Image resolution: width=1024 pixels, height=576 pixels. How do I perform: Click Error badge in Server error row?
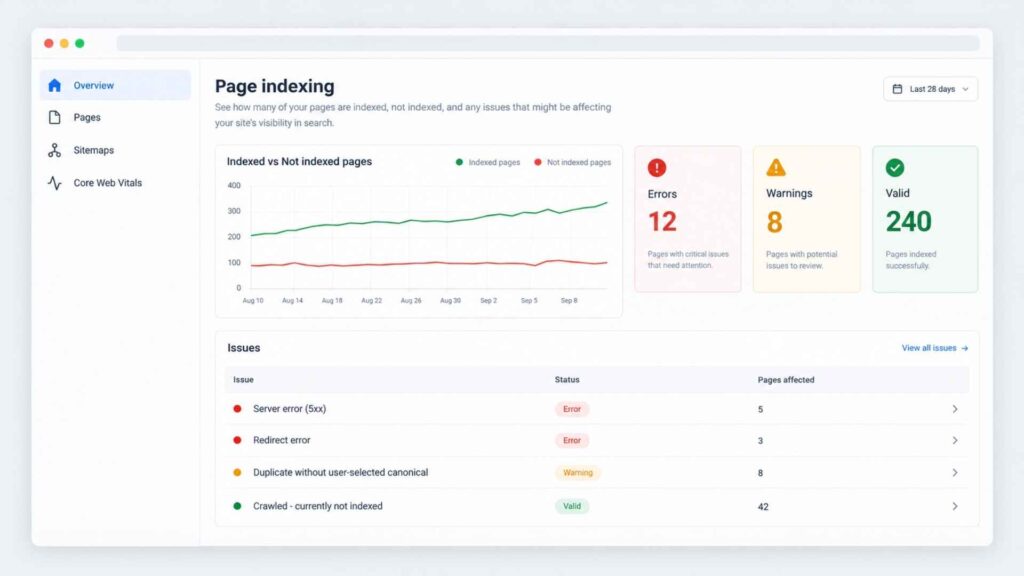[x=572, y=409]
